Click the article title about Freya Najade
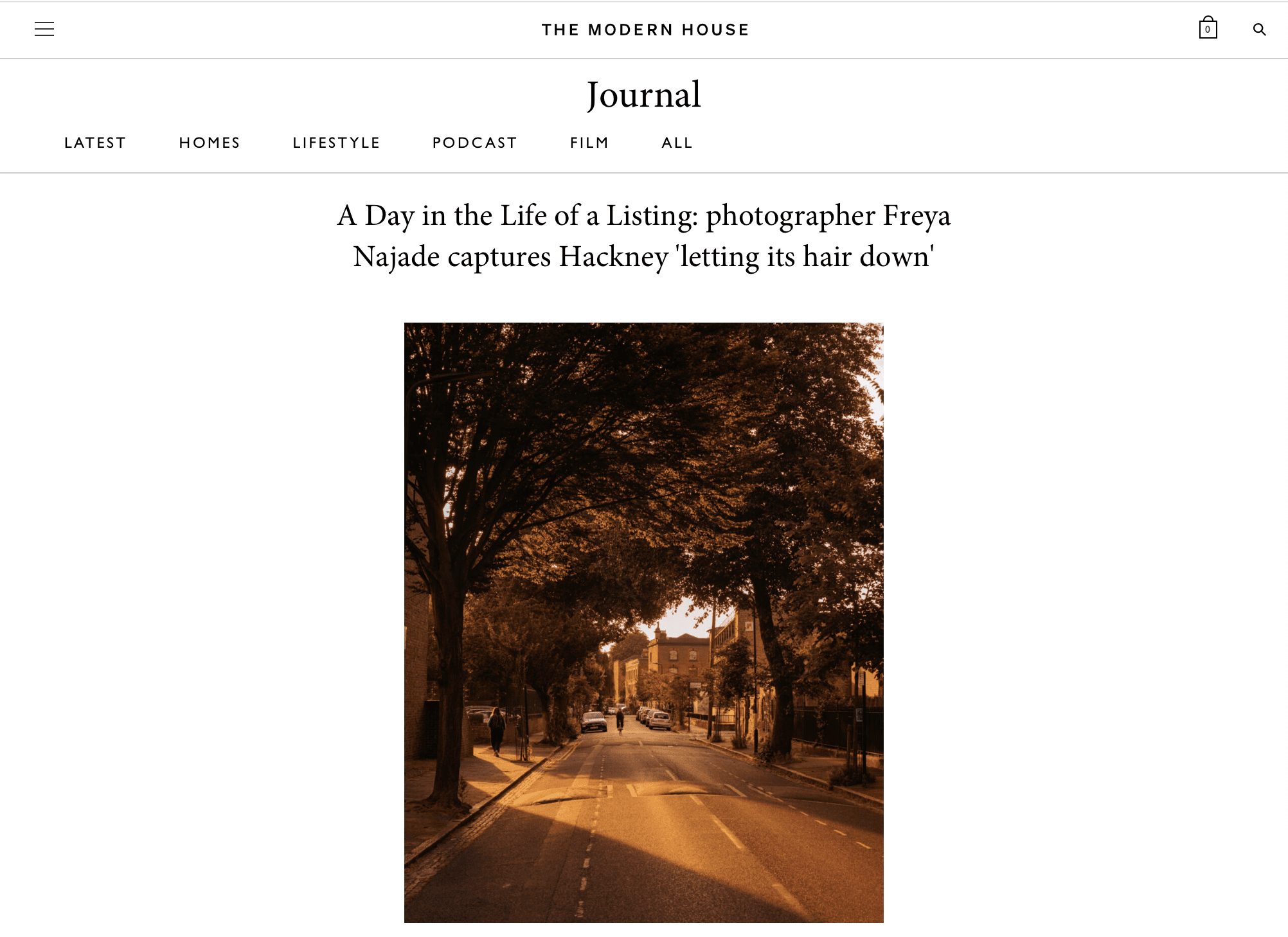1288x937 pixels. pyautogui.click(x=644, y=236)
